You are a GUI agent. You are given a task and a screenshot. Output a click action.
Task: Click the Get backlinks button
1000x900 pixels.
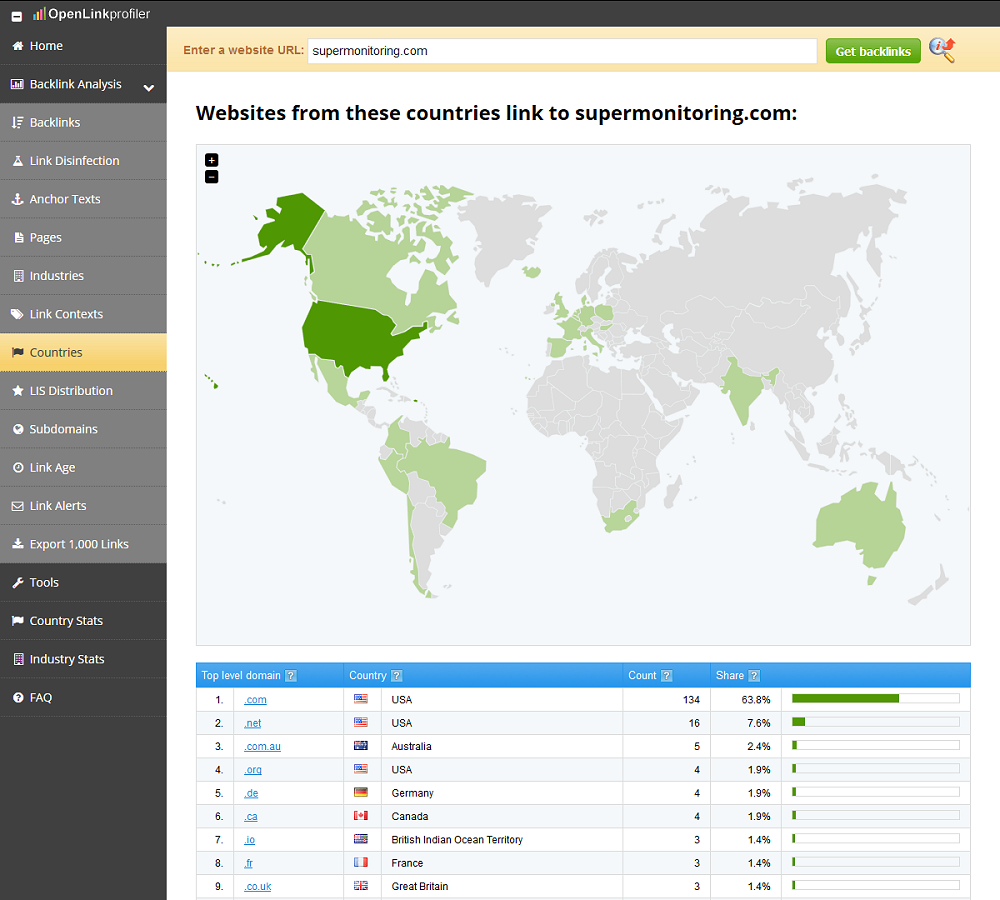tap(873, 51)
